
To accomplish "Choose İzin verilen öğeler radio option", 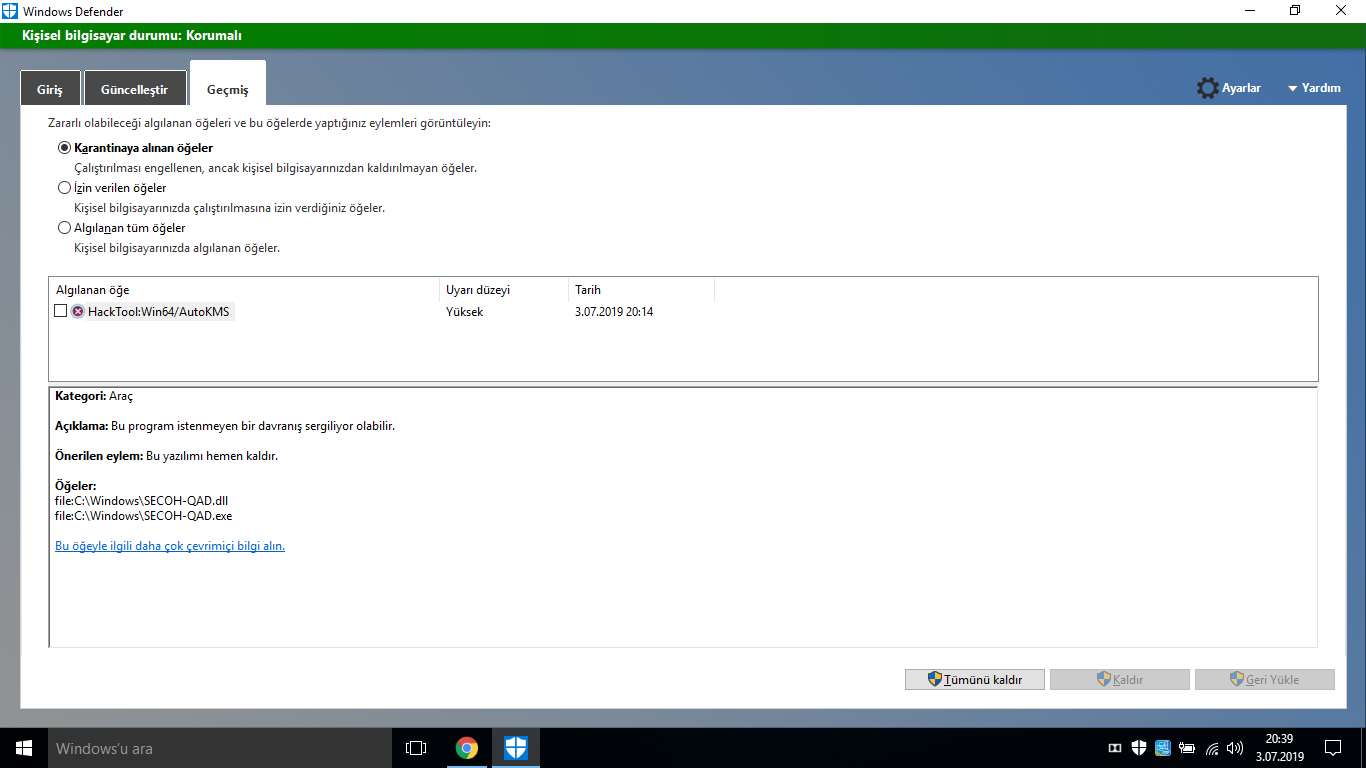I will (x=65, y=188).
